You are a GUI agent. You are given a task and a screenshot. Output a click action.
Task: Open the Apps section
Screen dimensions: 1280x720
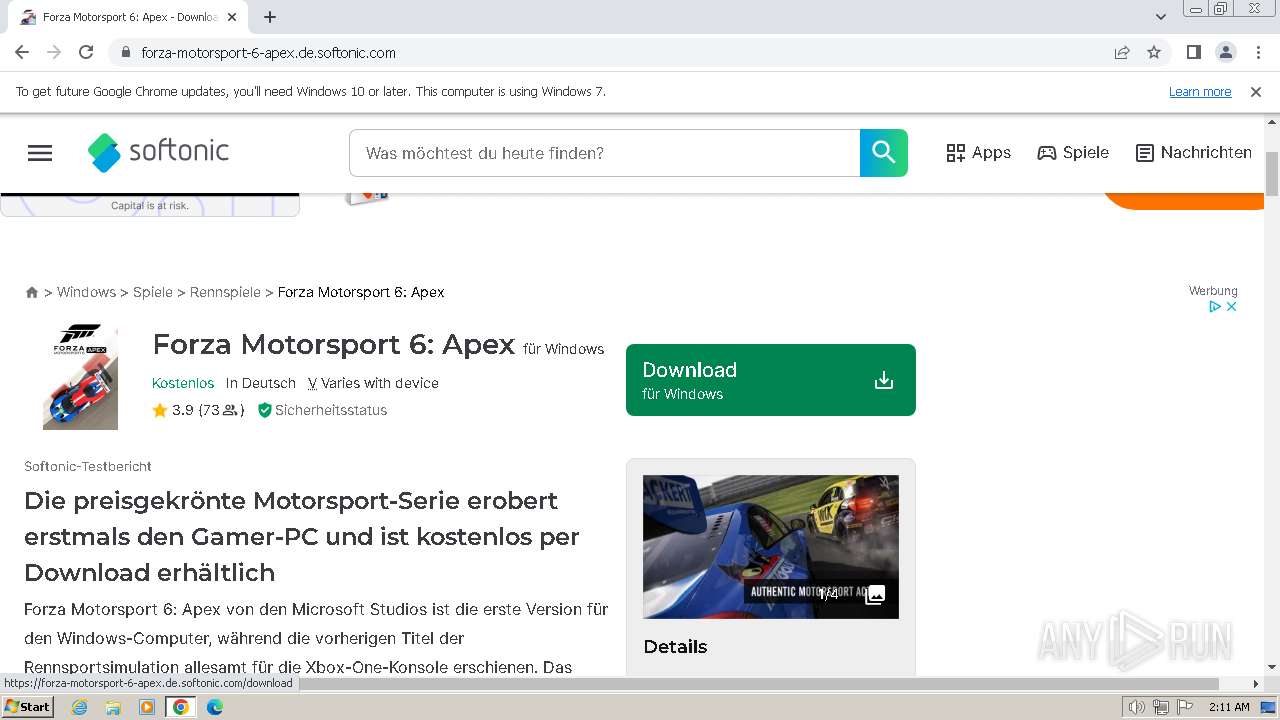pos(978,153)
